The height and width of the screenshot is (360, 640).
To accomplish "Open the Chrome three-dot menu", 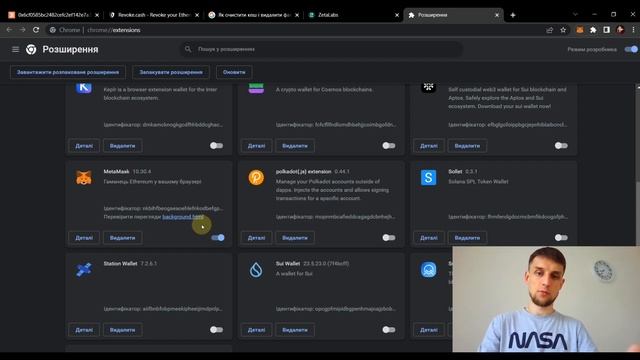I will [x=633, y=30].
